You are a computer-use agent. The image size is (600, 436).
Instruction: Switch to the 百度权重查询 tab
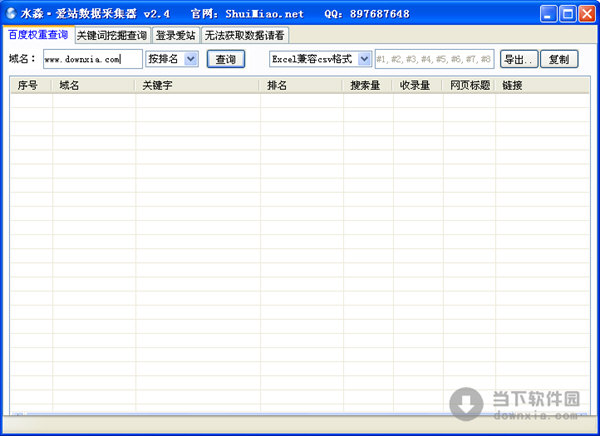pos(38,35)
